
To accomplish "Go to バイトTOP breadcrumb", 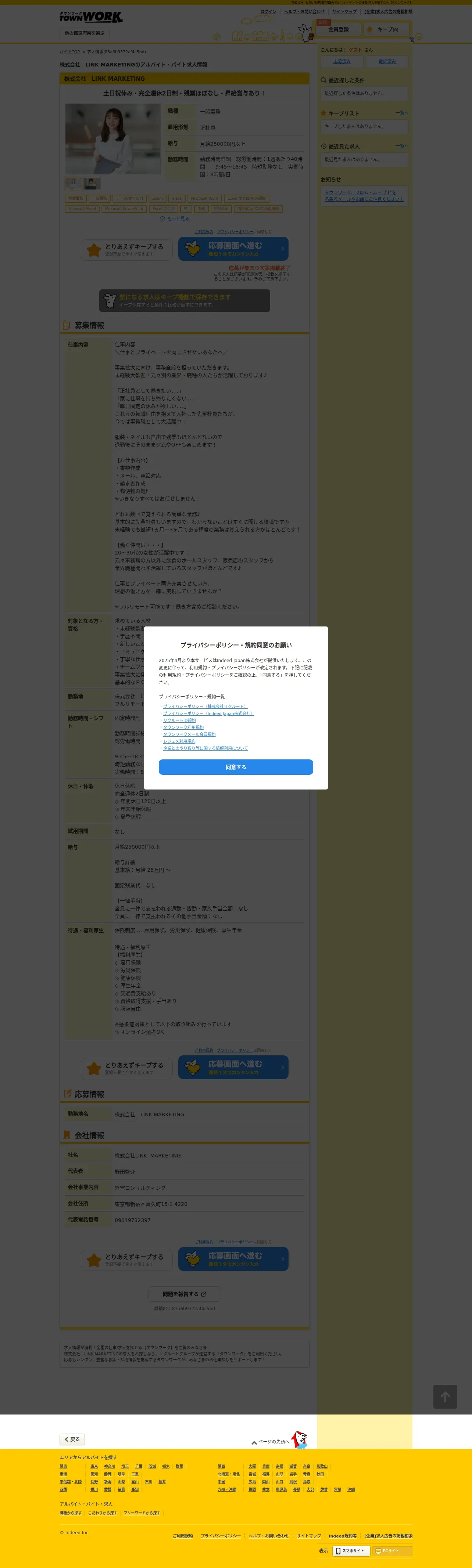I will pyautogui.click(x=69, y=52).
